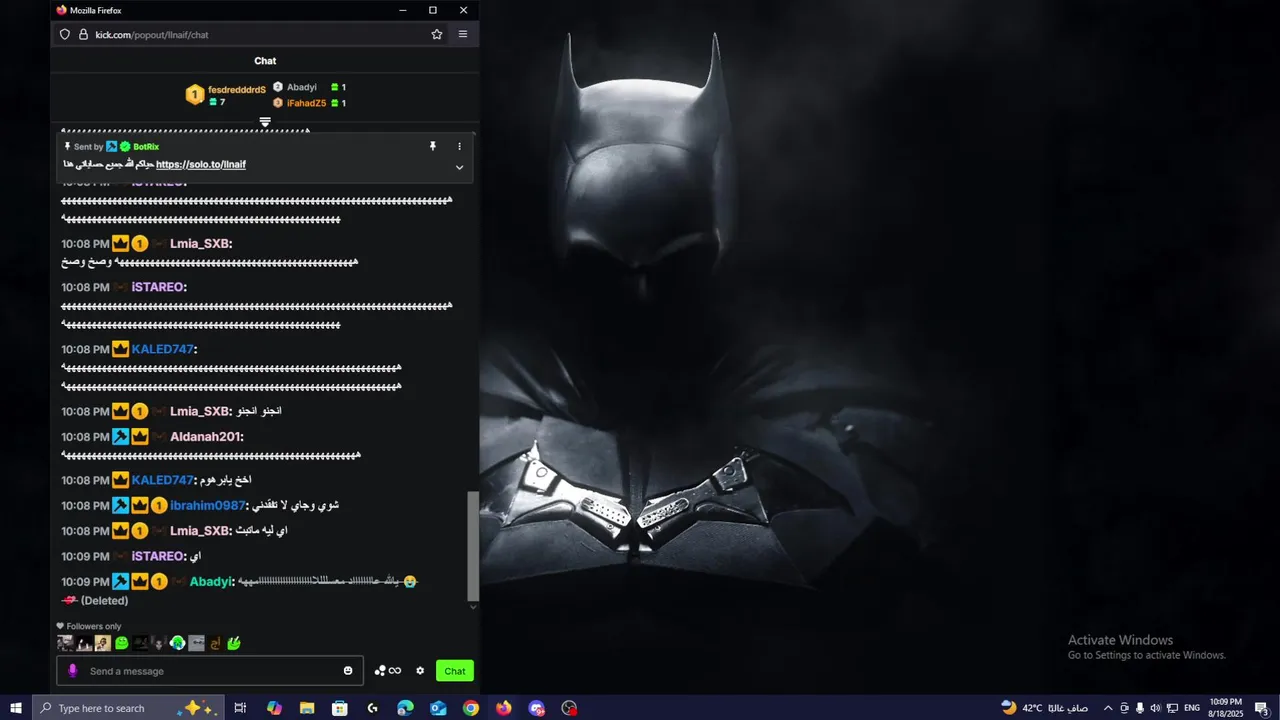The height and width of the screenshot is (720, 1280).
Task: Launch Copilot from taskbar
Action: pyautogui.click(x=274, y=708)
